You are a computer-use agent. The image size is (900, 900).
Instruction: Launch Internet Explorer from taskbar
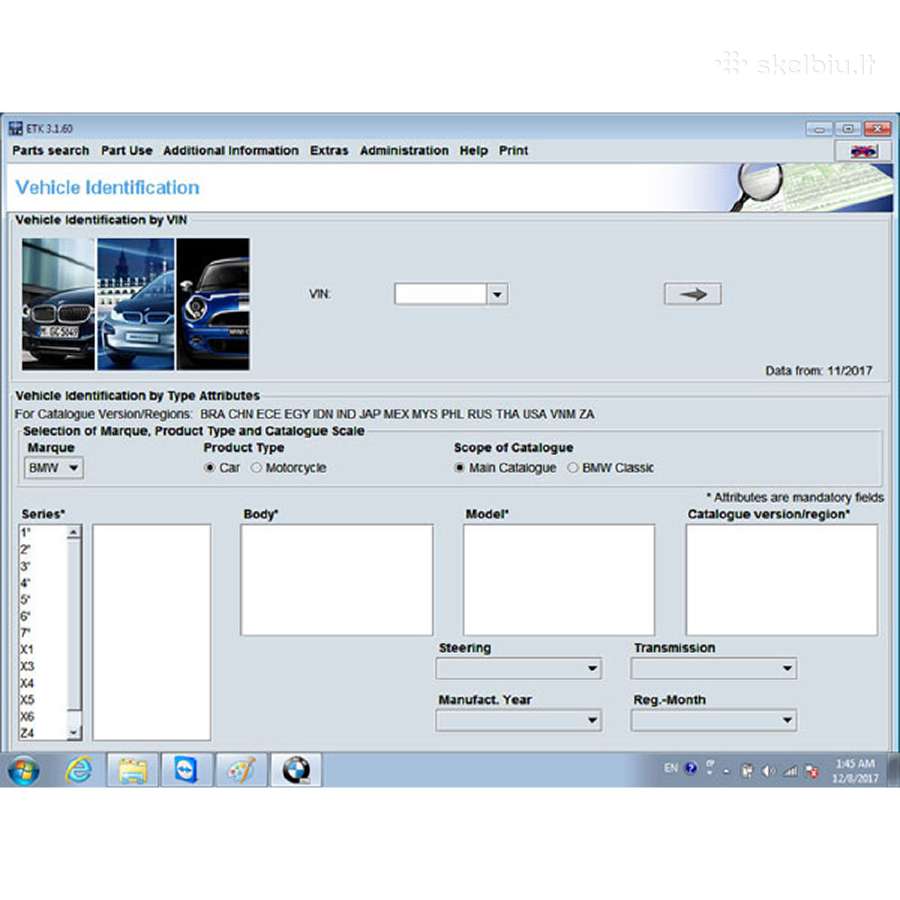(x=79, y=770)
